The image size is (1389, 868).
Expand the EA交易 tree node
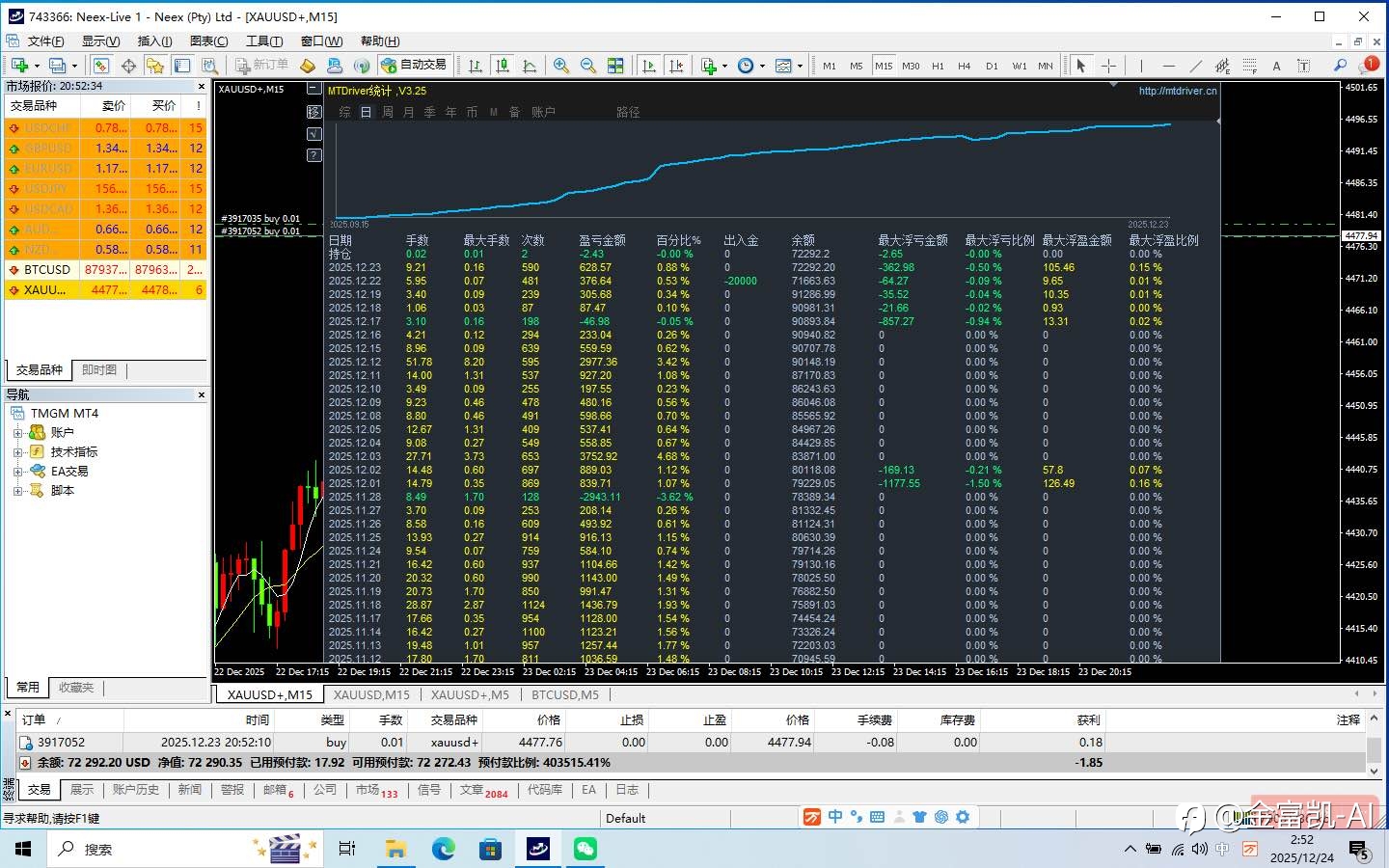(17, 472)
